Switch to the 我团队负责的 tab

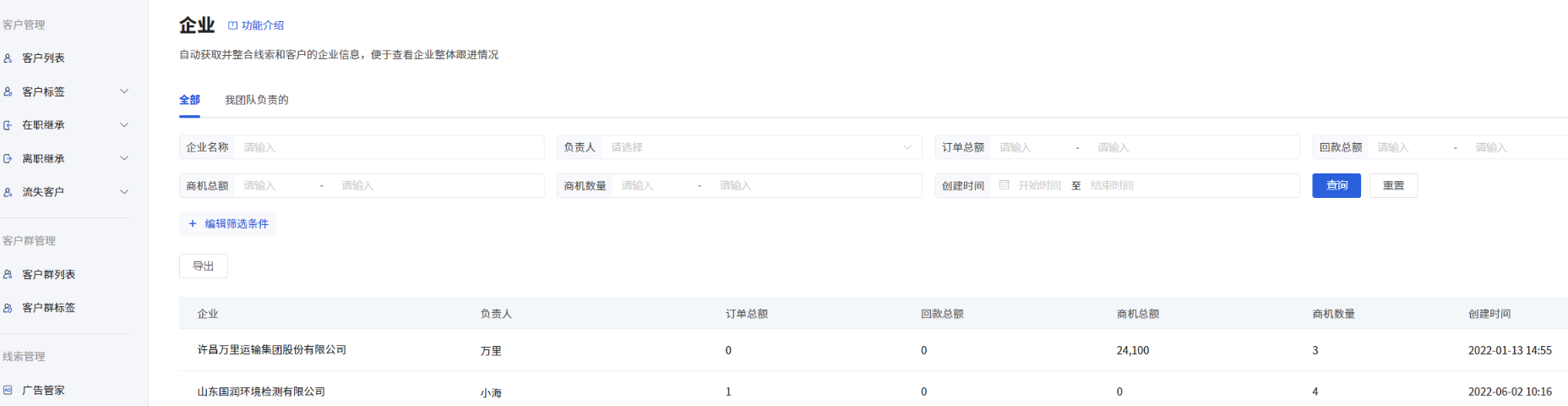click(x=257, y=100)
